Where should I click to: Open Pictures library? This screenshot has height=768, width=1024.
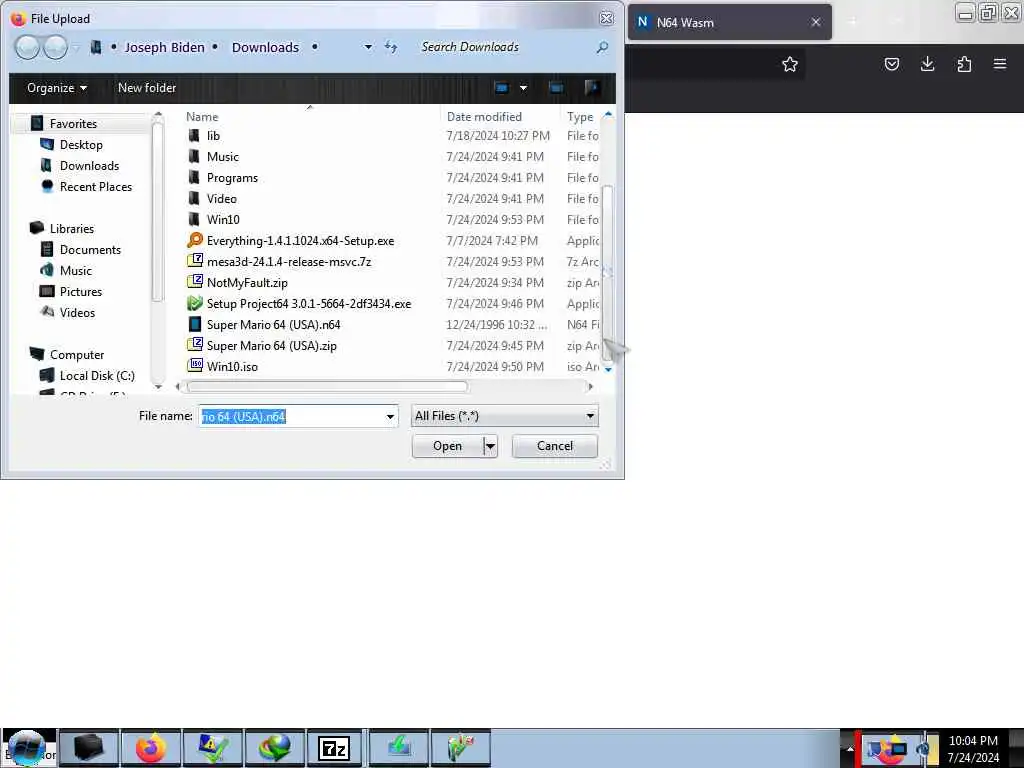coord(81,292)
